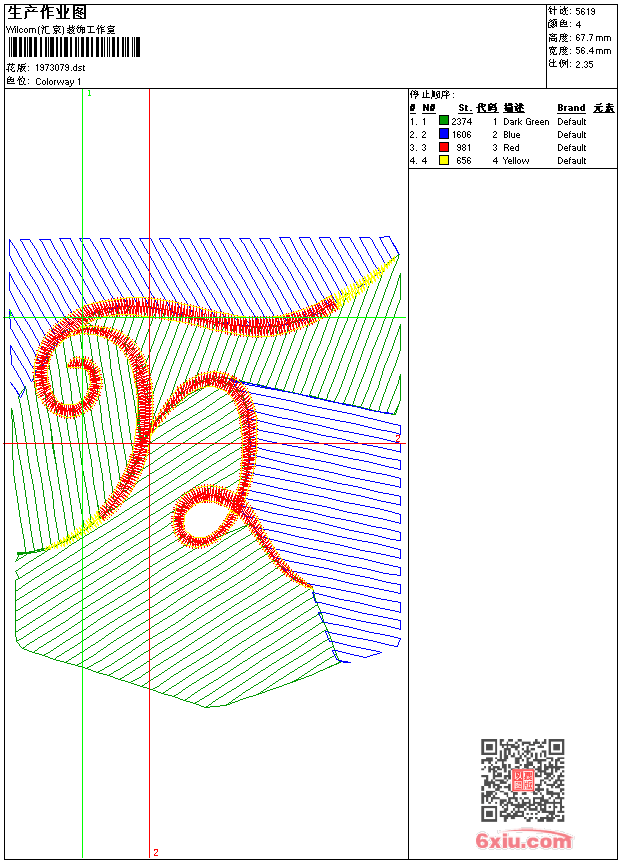The width and height of the screenshot is (620, 860).
Task: Click the Yellow row's stitch count 656
Action: 463,160
